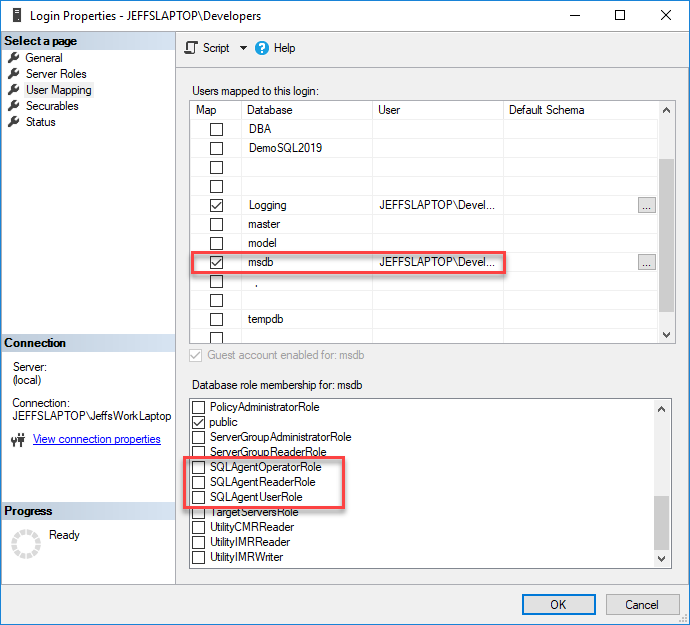
Task: Click the database list scrollbar thumb
Action: click(666, 235)
